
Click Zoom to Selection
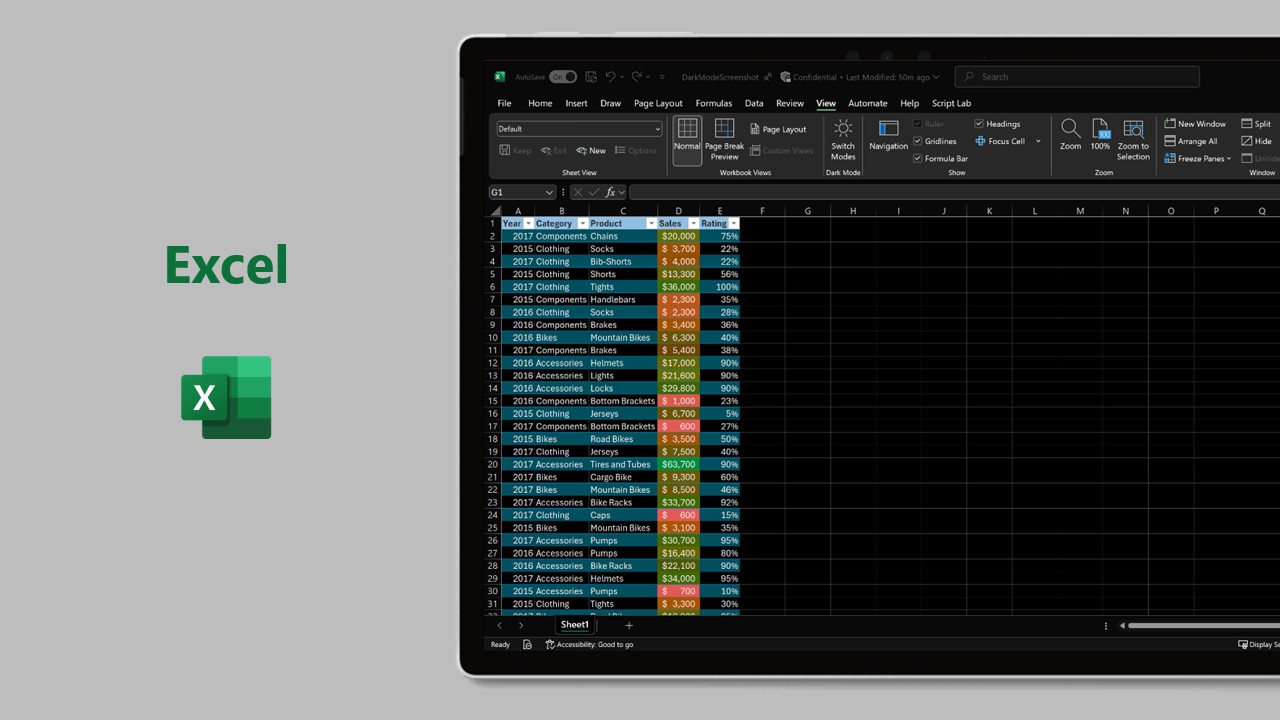[x=1133, y=139]
